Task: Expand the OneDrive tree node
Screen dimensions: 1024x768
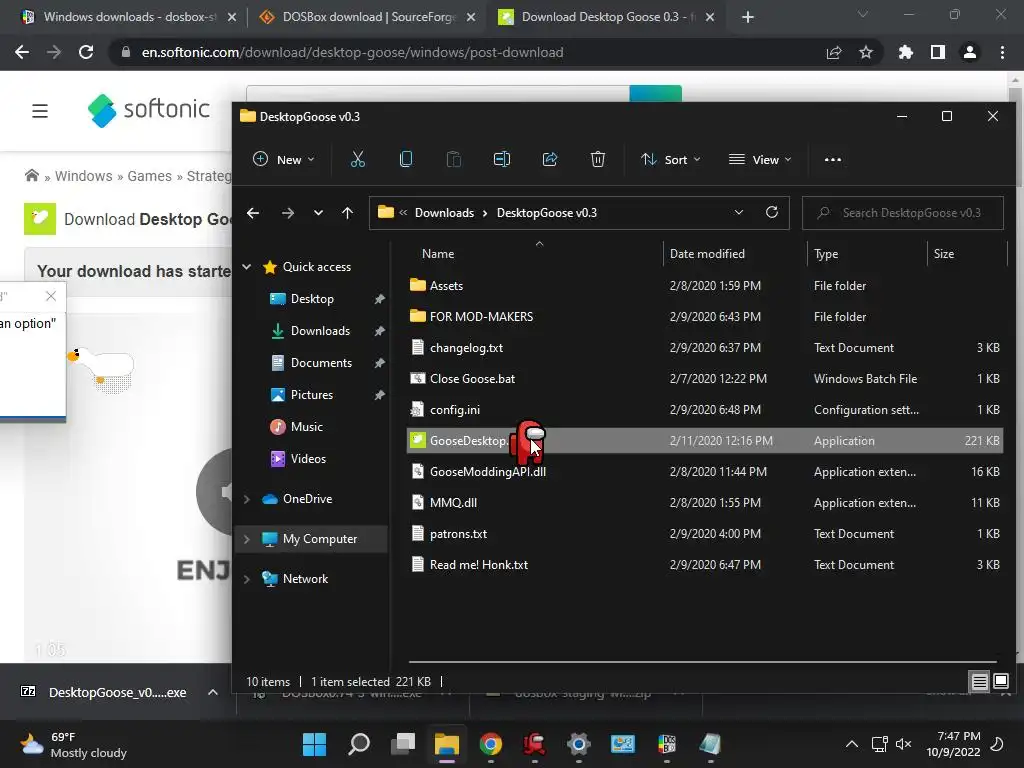Action: coord(247,499)
